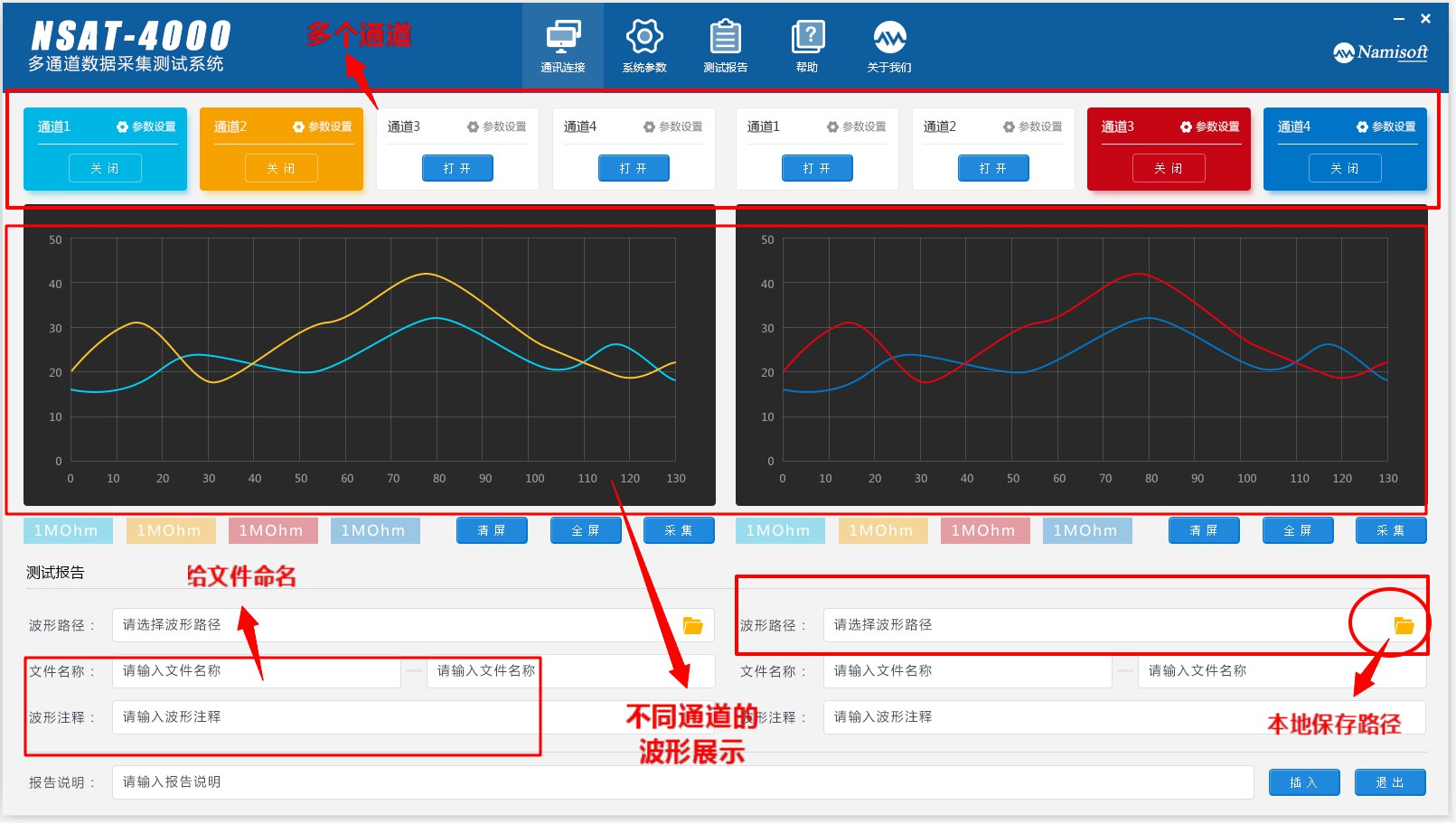
Task: Minimize the NSAT-4000 window
Action: 1399,18
